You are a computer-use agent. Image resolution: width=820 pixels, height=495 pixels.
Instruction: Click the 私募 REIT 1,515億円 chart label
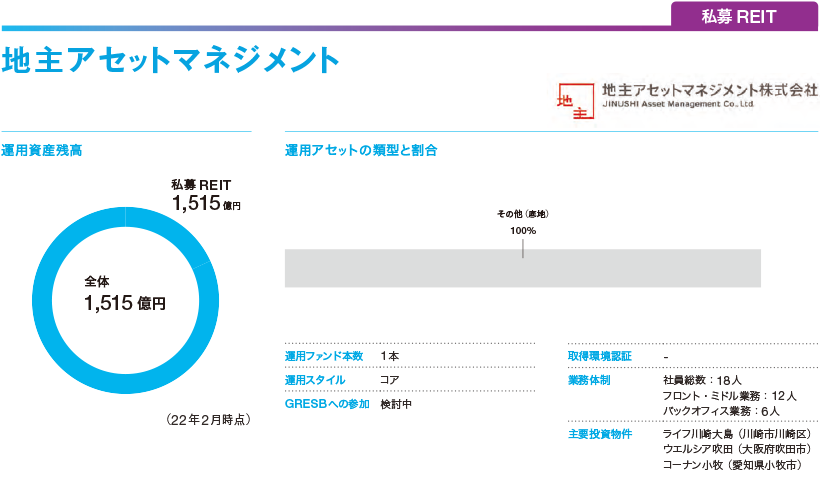coord(206,196)
